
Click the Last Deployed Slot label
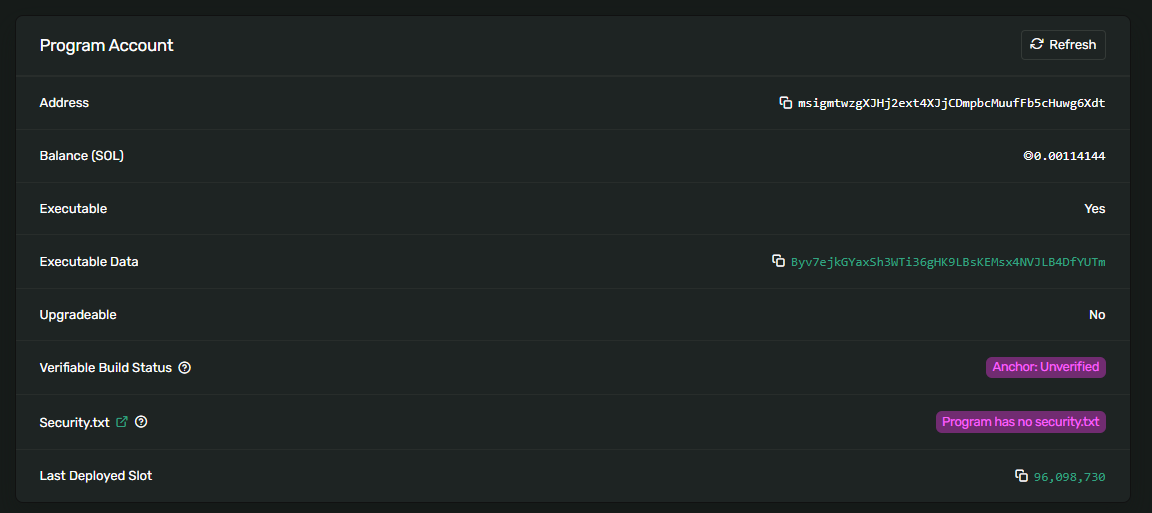coord(96,476)
